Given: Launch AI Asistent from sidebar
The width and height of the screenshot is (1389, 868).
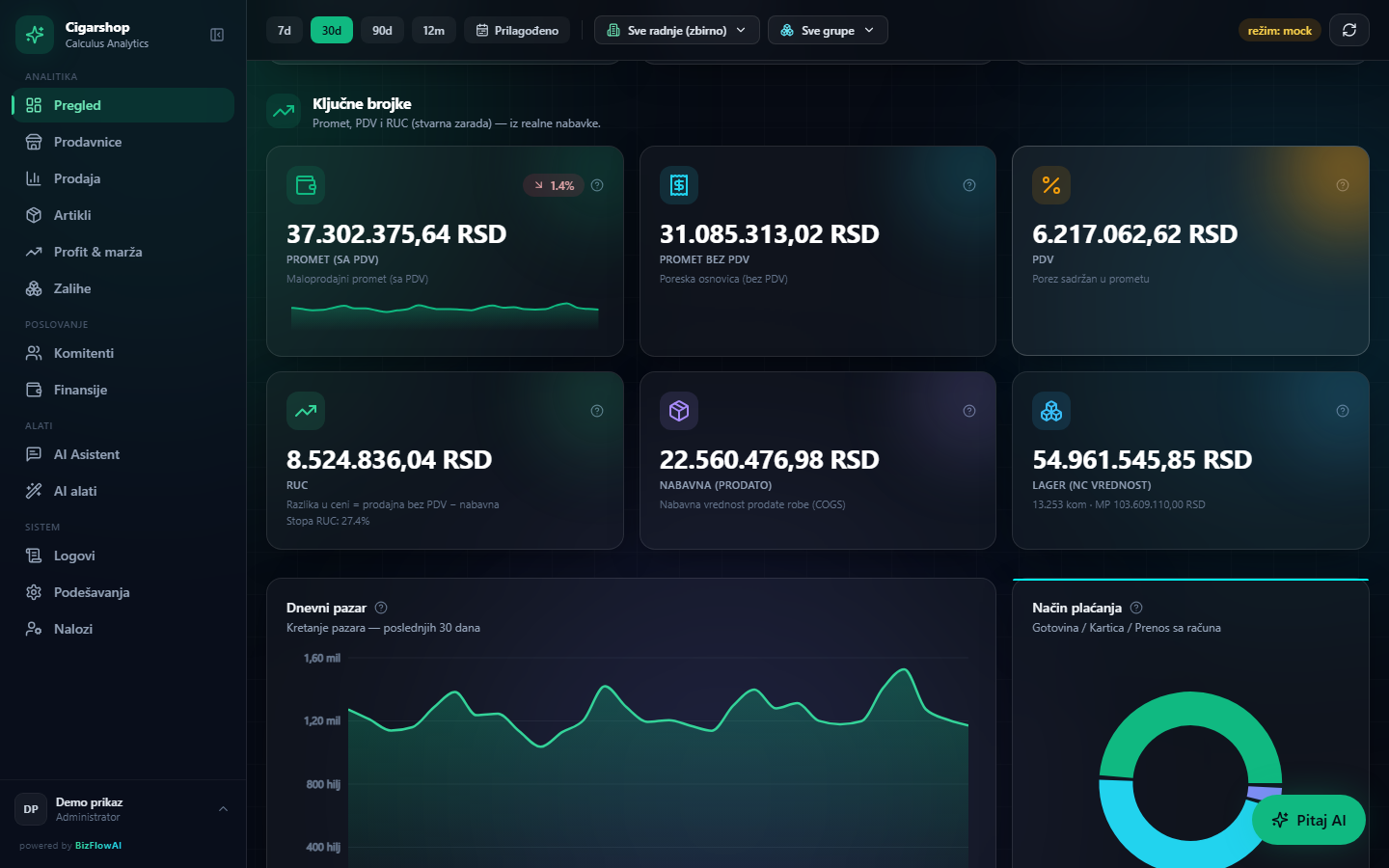Looking at the screenshot, I should pos(123,454).
